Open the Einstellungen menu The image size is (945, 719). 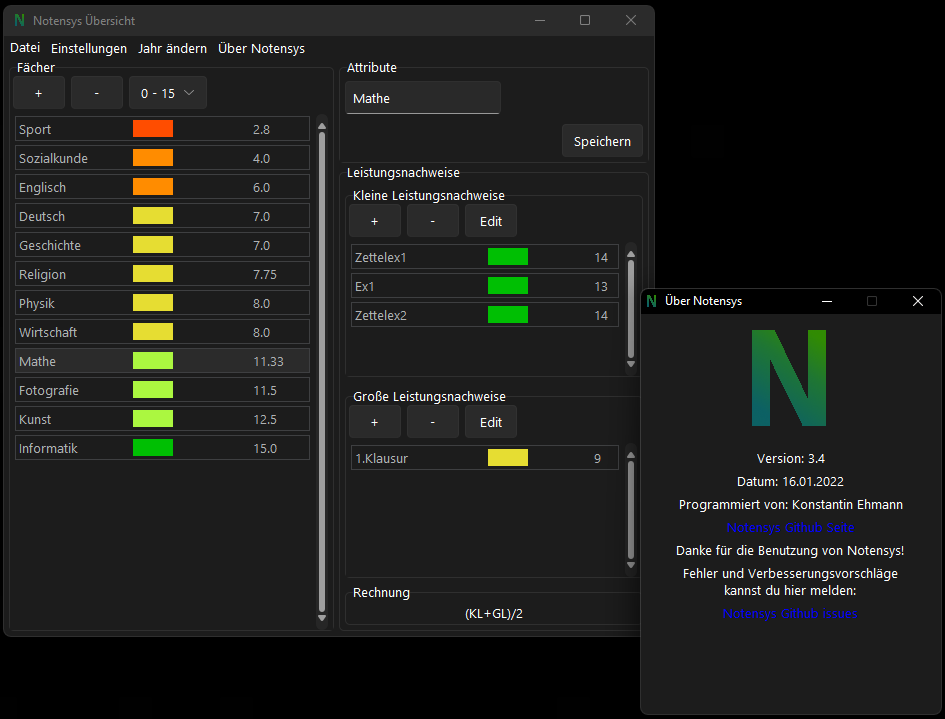tap(89, 48)
